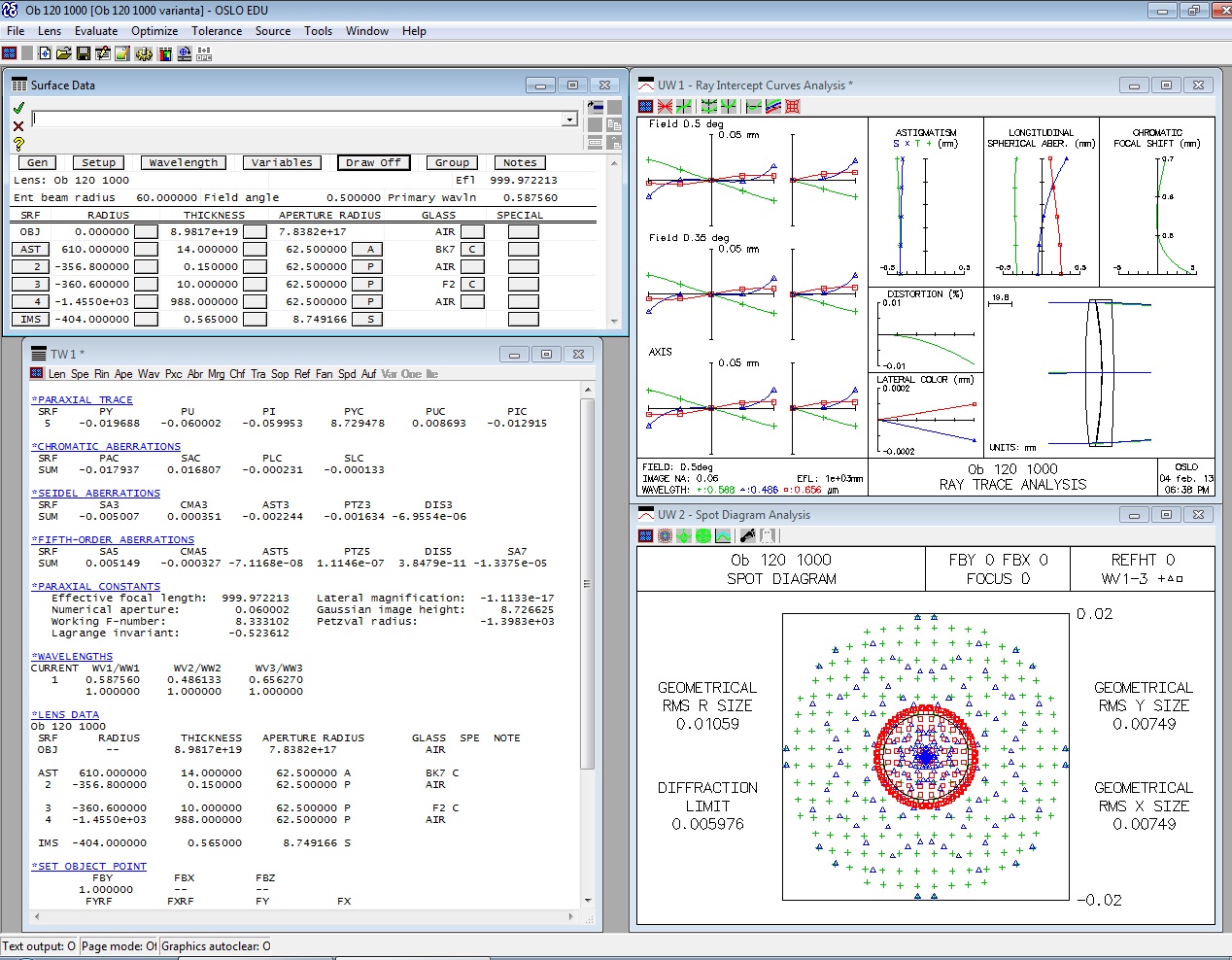Click the gear optimization icon in main toolbar

[x=143, y=53]
